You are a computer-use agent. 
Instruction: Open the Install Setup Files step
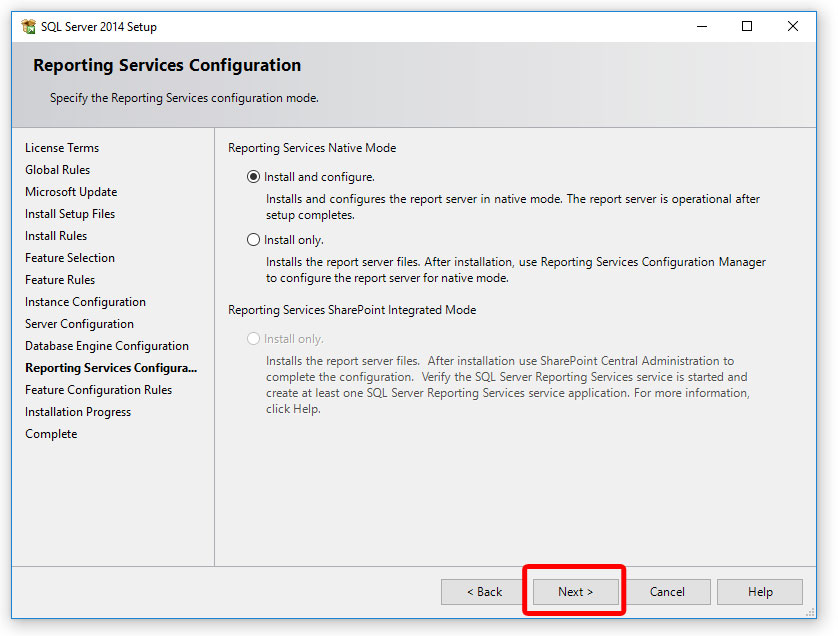[x=70, y=213]
